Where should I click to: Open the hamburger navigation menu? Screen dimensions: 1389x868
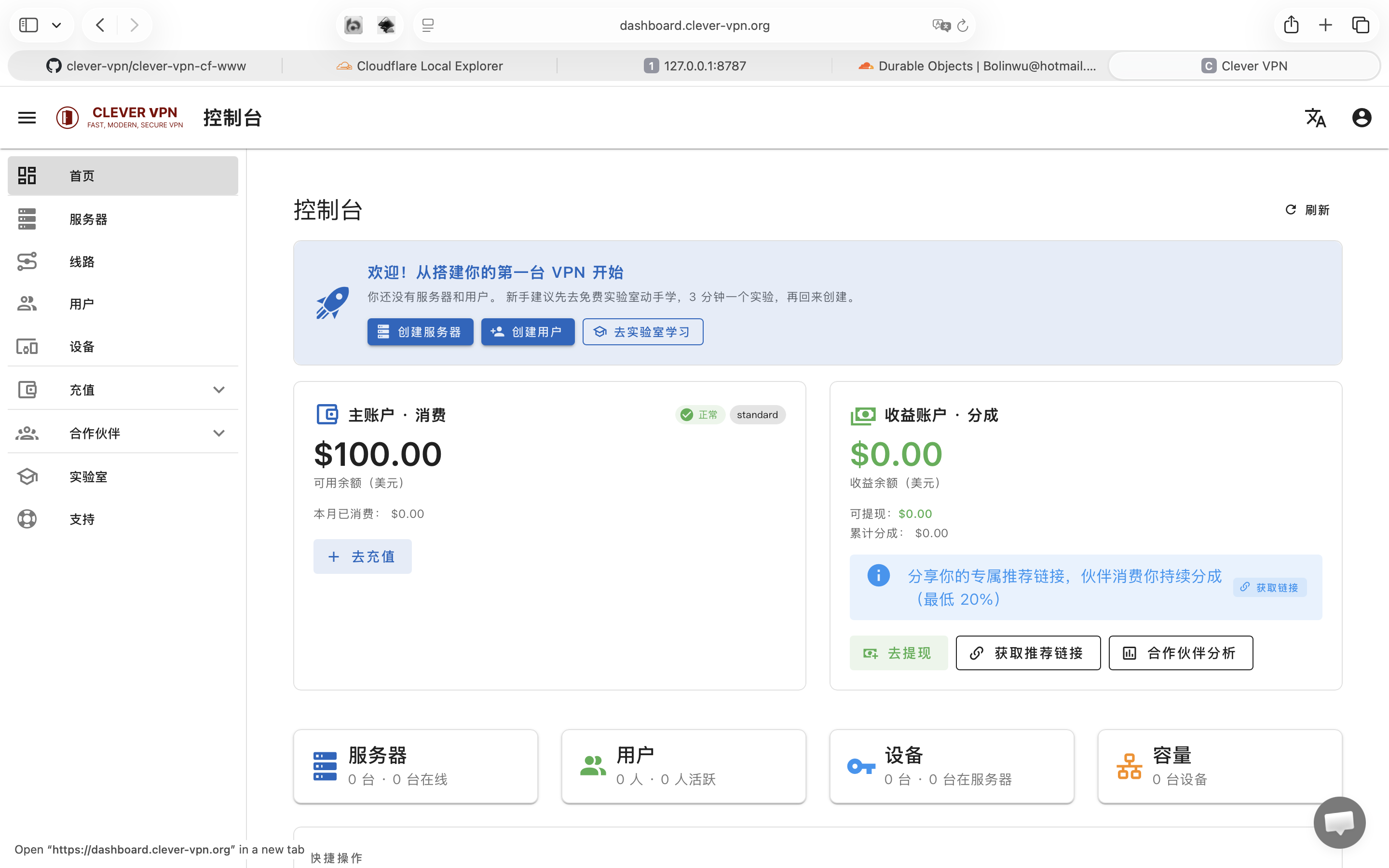tap(27, 118)
